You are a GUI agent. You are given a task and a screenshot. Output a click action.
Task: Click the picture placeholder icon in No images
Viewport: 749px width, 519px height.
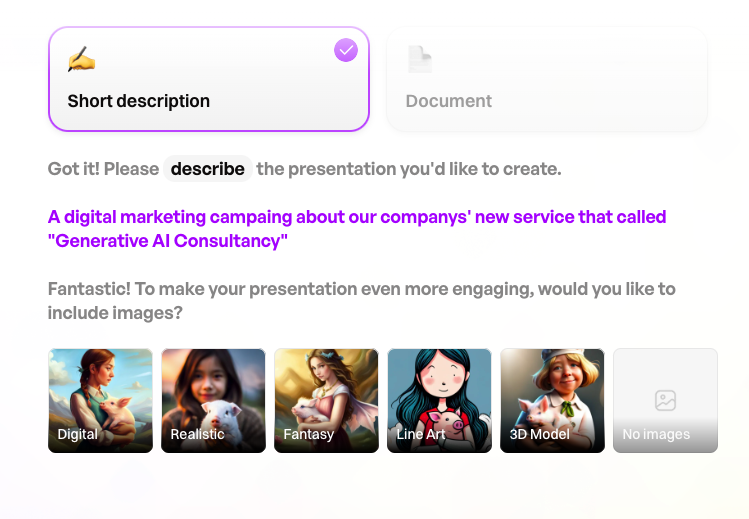[665, 400]
